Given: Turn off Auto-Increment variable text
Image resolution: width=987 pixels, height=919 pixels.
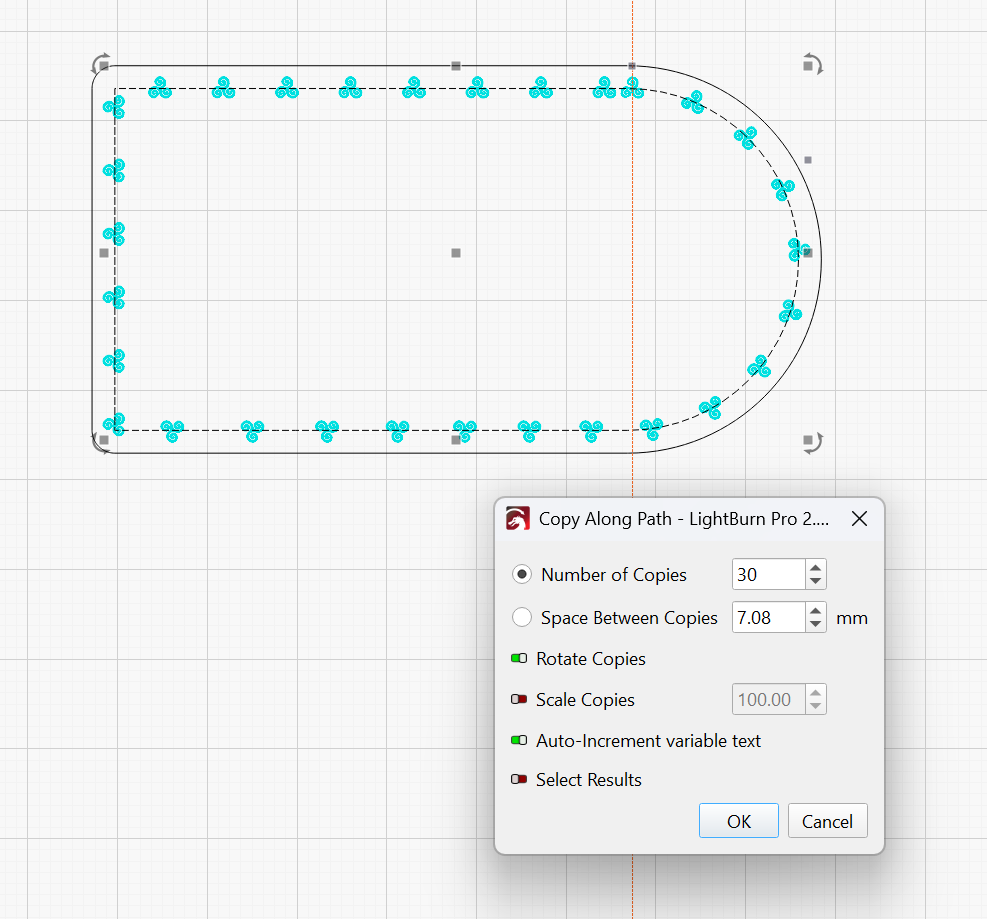Looking at the screenshot, I should [519, 741].
